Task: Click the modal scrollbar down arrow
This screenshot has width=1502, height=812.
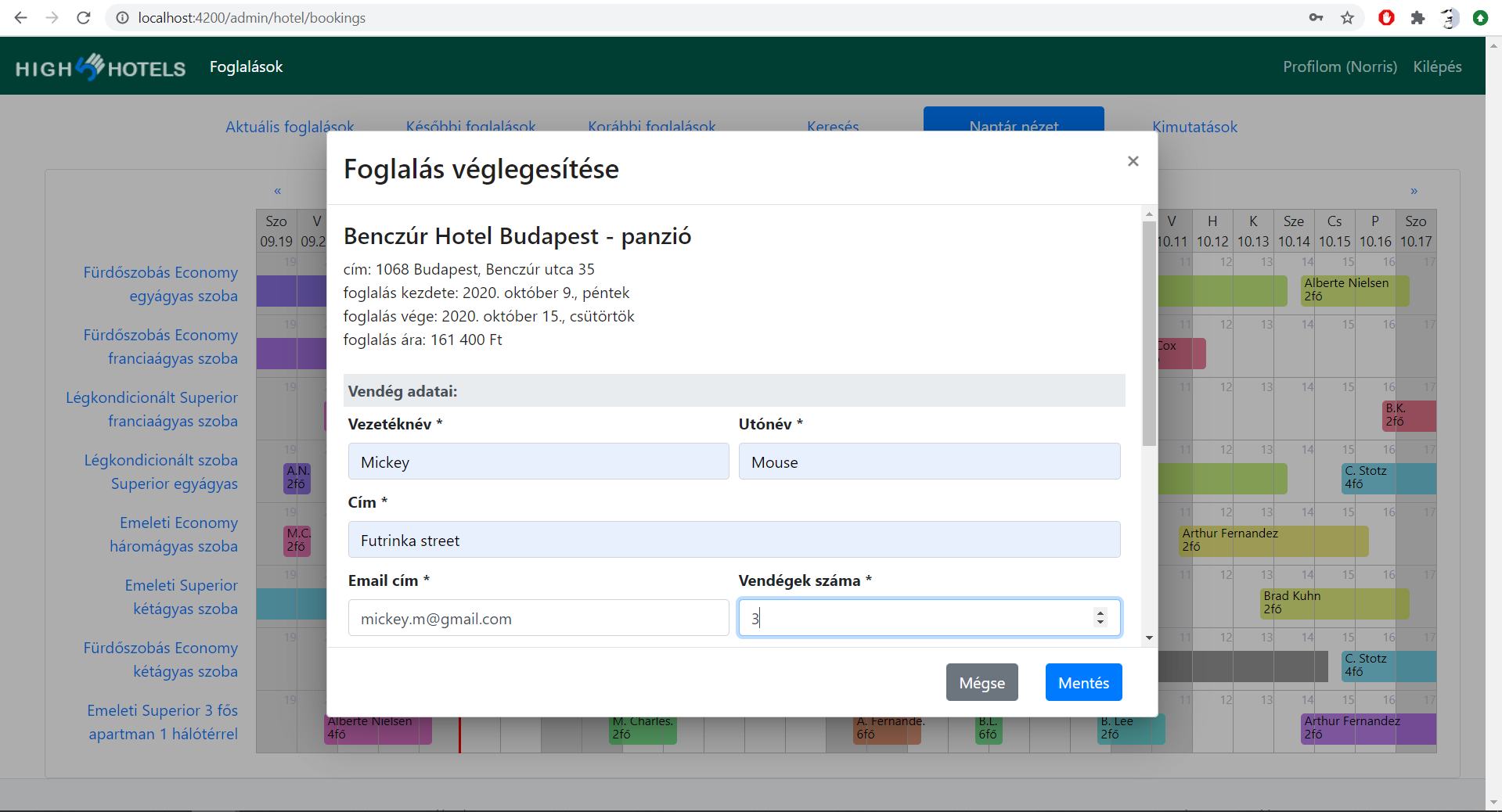Action: point(1149,638)
